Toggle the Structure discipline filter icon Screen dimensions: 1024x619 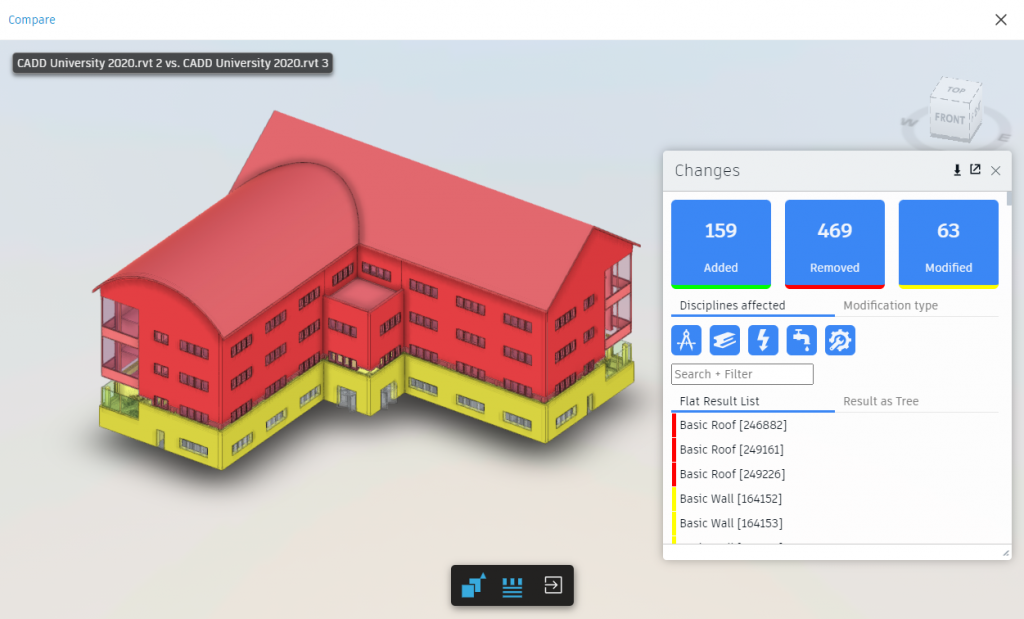[x=724, y=340]
